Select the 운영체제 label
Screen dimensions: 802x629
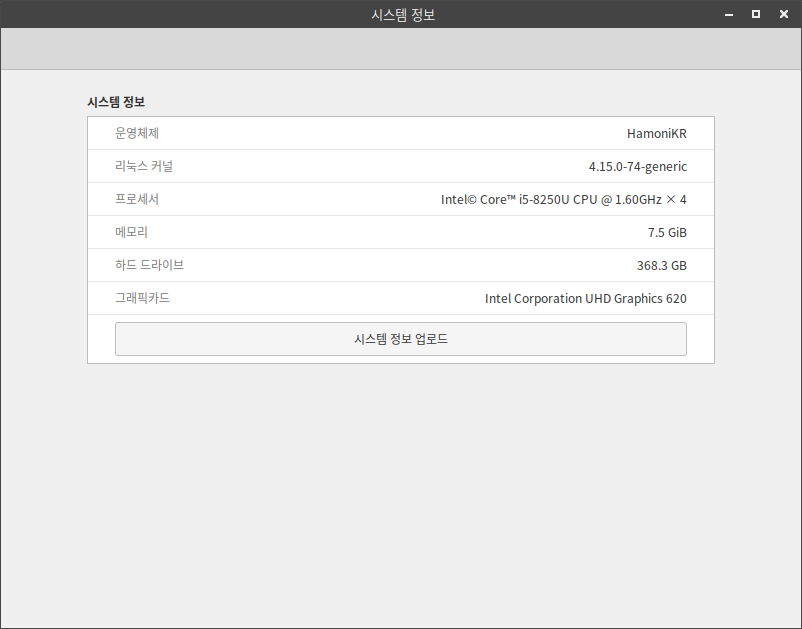(137, 133)
